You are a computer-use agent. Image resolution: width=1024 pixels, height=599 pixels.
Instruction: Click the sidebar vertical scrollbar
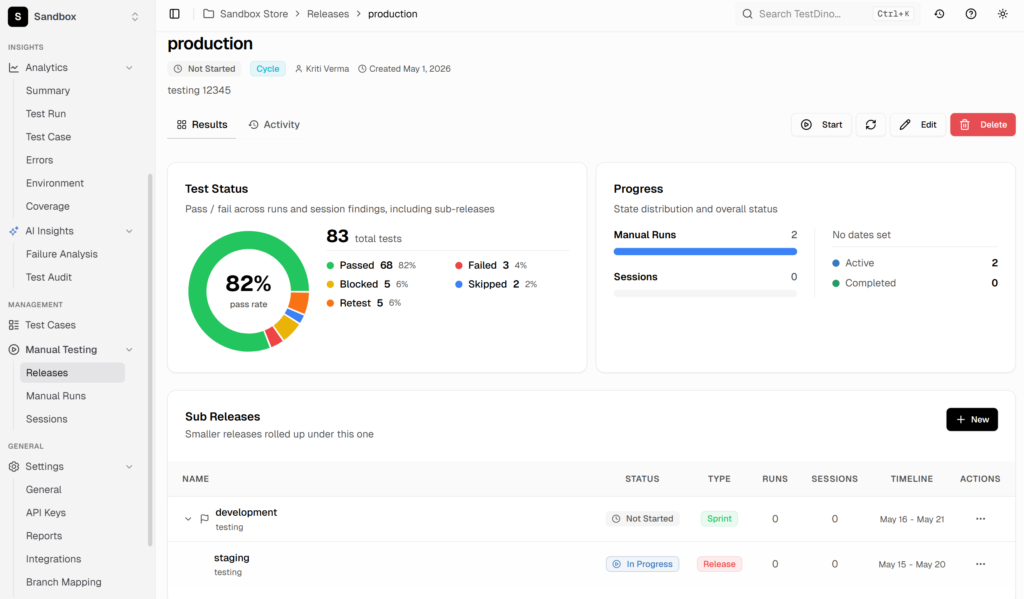tap(150, 359)
